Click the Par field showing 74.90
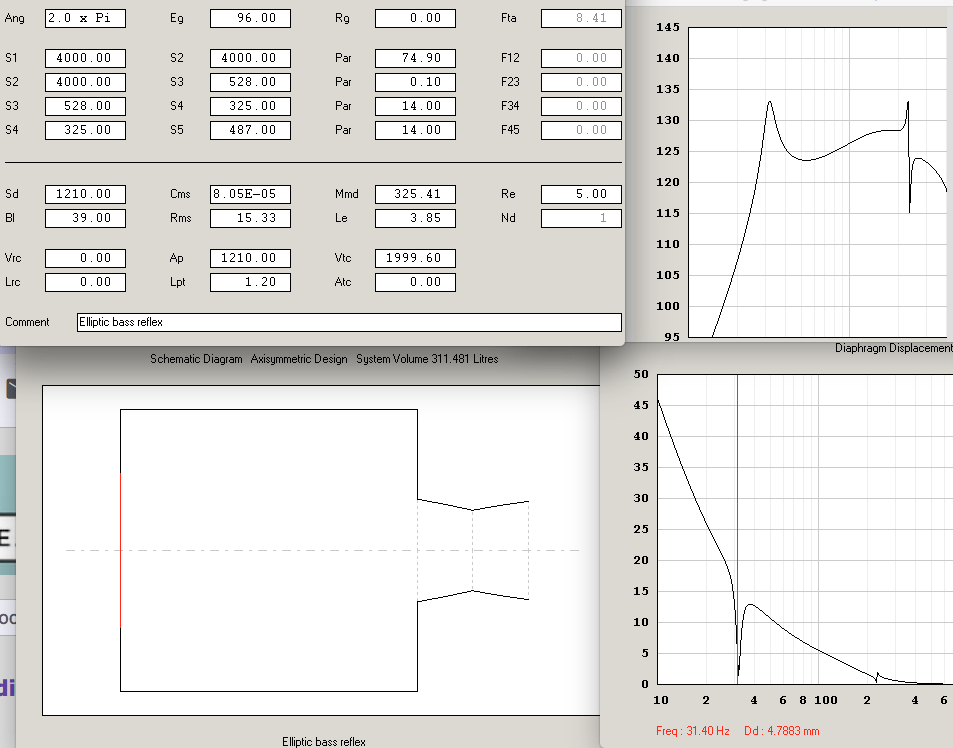Viewport: 953px width, 748px height. (x=415, y=58)
